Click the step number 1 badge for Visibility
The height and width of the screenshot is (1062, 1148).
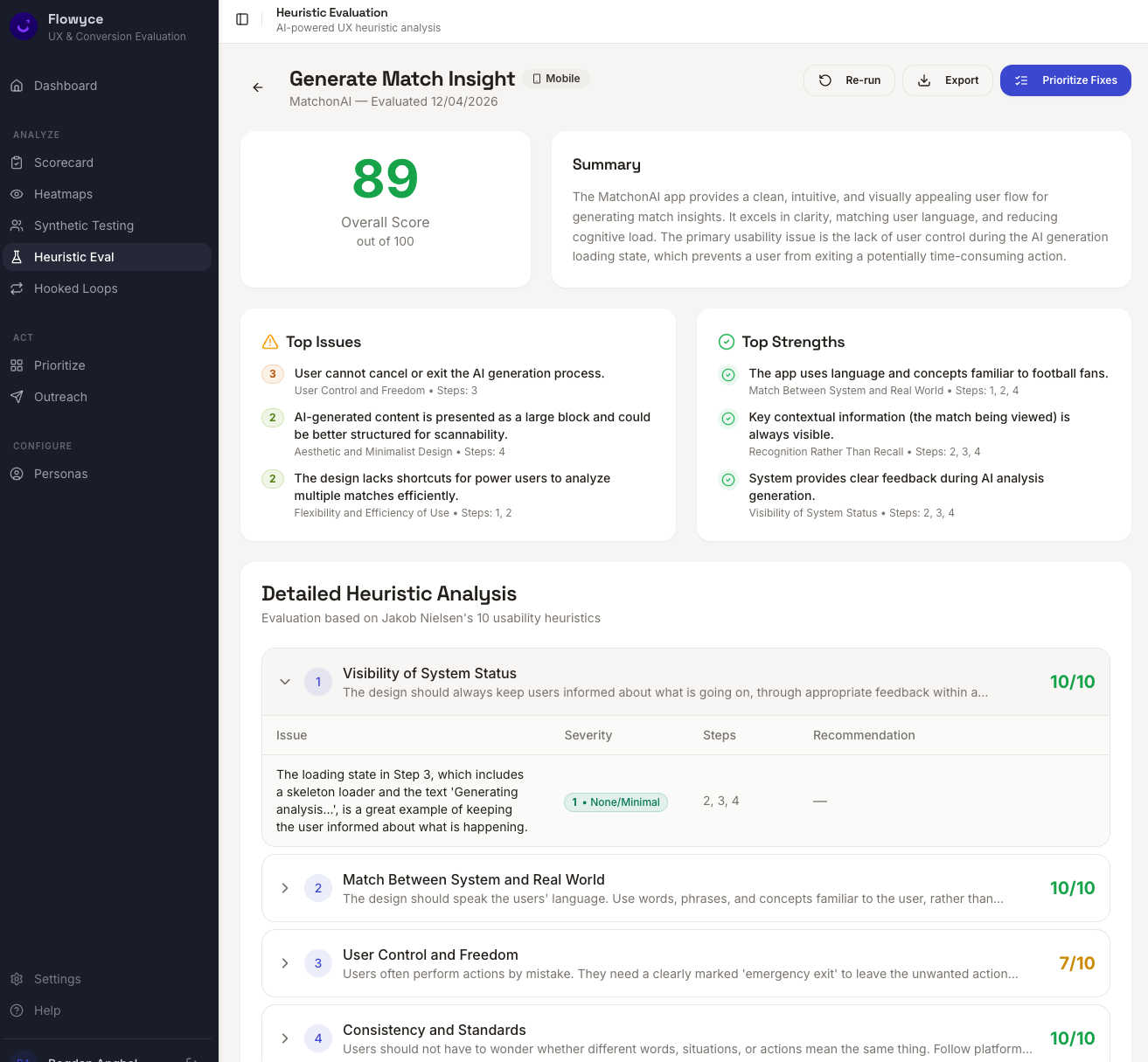coord(318,682)
